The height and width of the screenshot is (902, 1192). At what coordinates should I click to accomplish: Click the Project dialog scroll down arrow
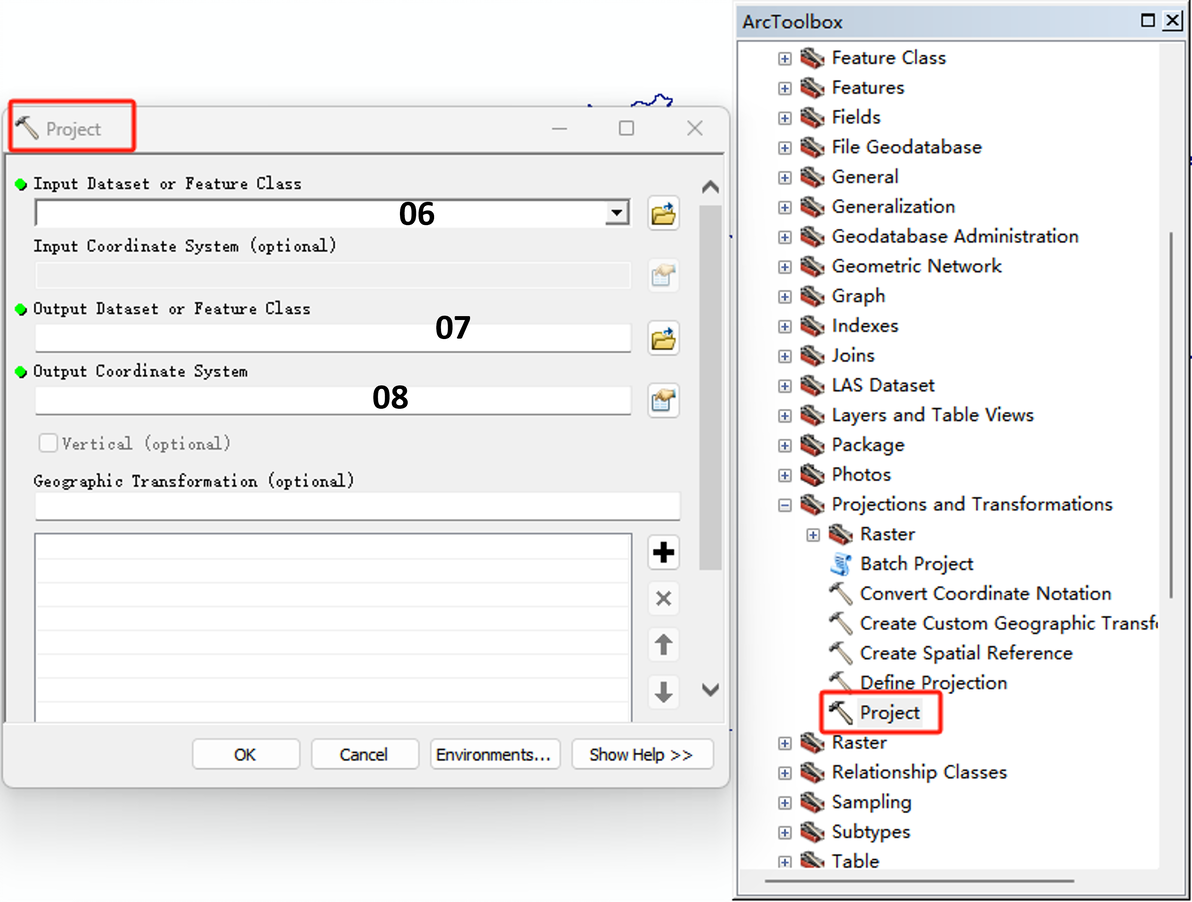pos(710,690)
